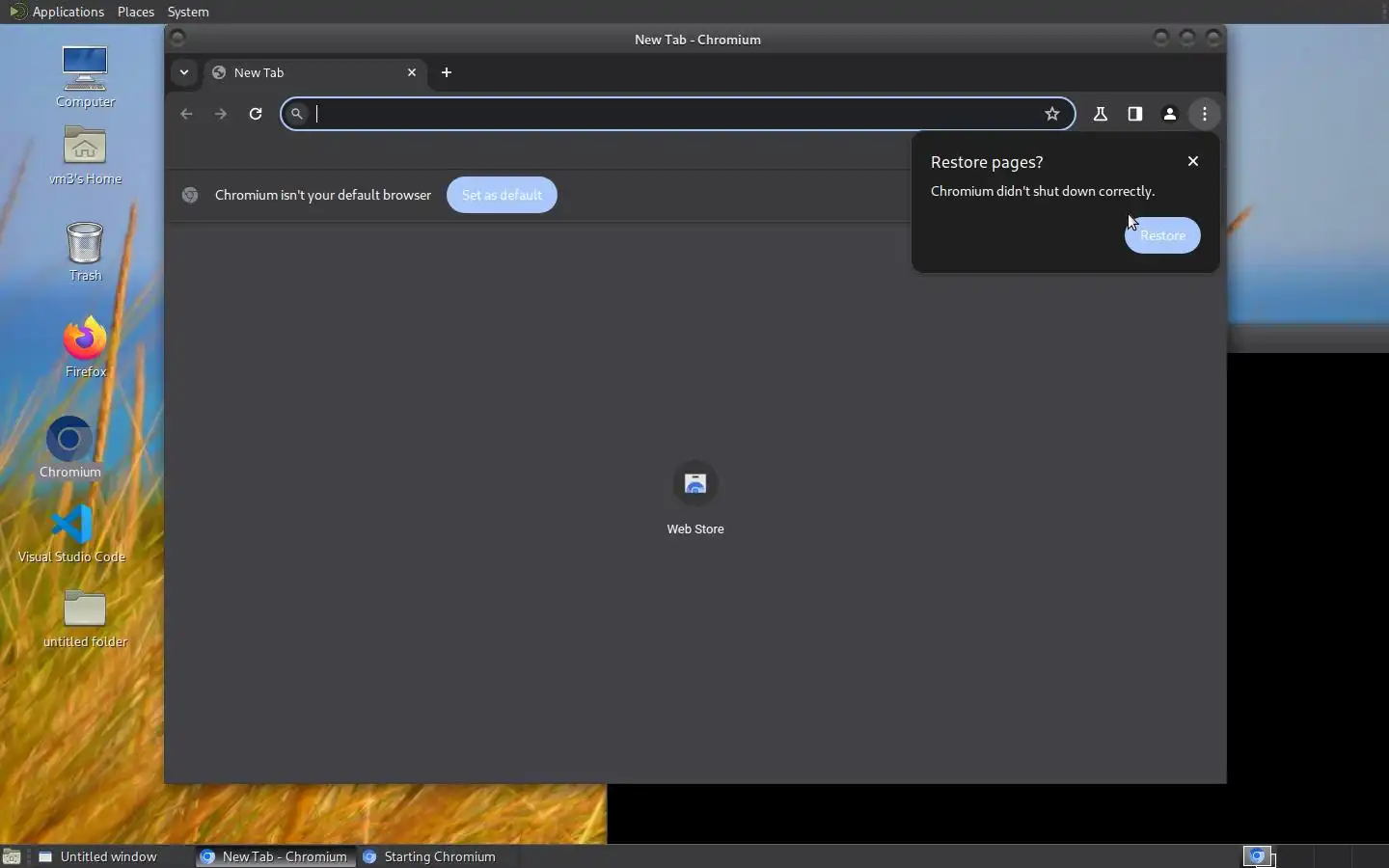The image size is (1389, 868).
Task: Select the untitled folder icon
Action: 85,618
